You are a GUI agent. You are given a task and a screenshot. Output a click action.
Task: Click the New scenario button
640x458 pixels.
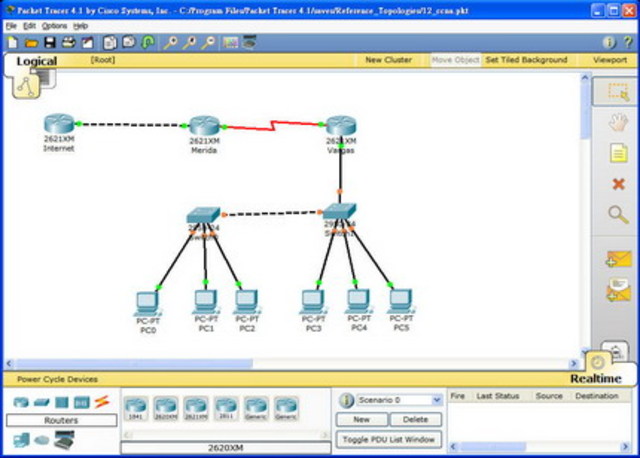362,419
